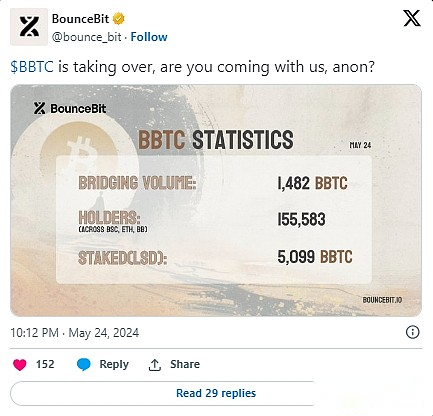Click the Read 29 replies button
Viewport: 433px width, 416px height.
216,393
